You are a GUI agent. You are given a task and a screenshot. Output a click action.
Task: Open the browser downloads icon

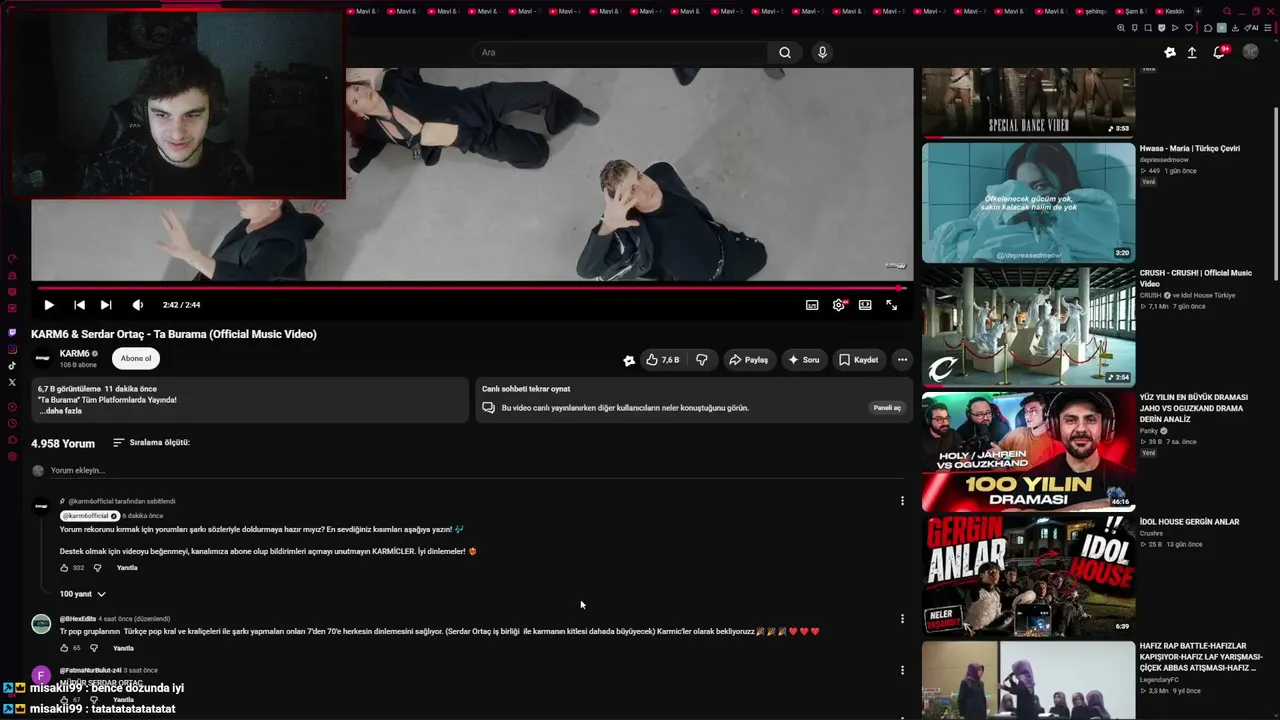tap(1237, 28)
